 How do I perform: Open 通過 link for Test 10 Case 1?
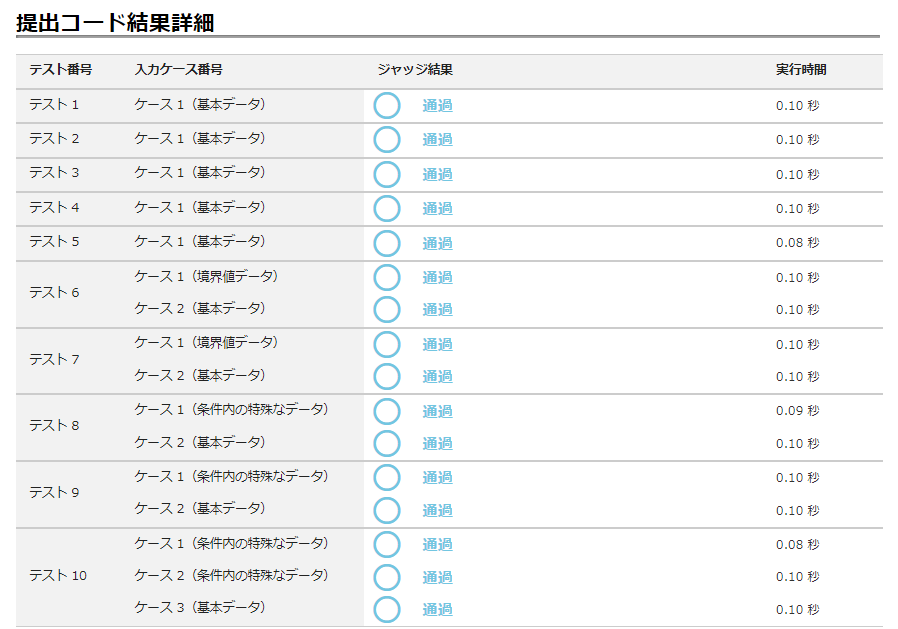437,544
